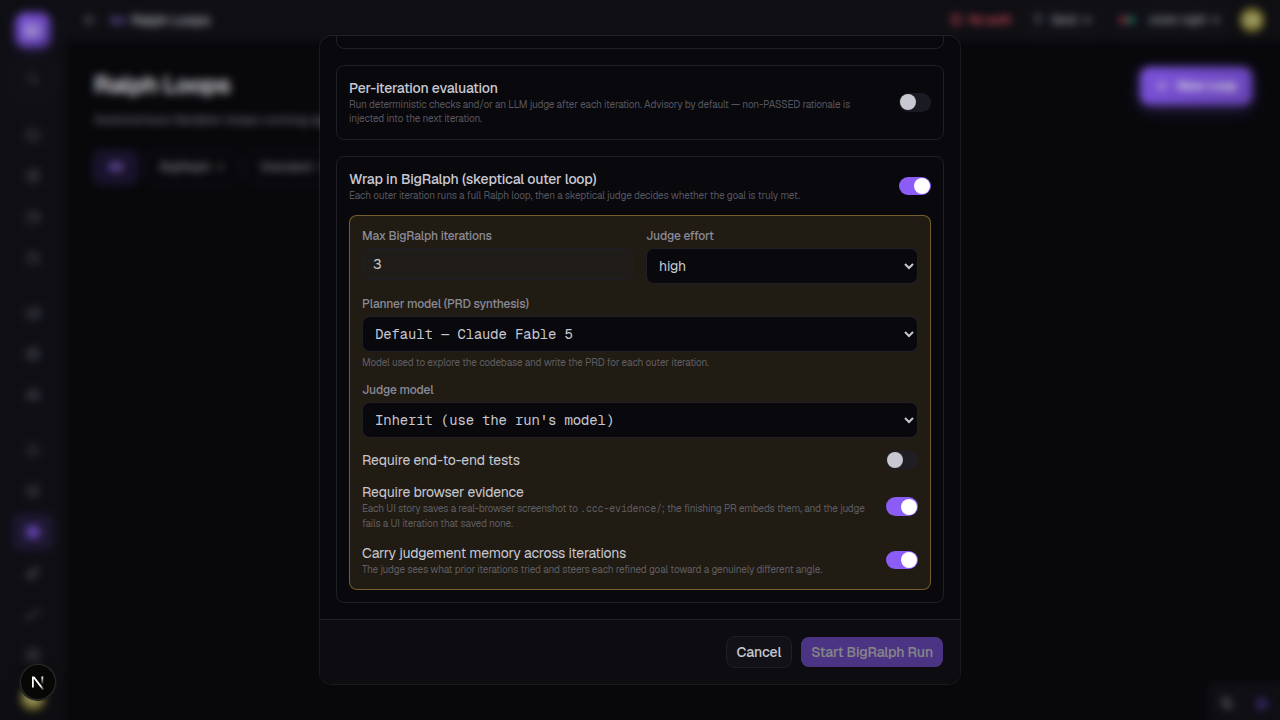Turn off Carry judgement memory toggle
The image size is (1280, 720).
pyautogui.click(x=901, y=560)
